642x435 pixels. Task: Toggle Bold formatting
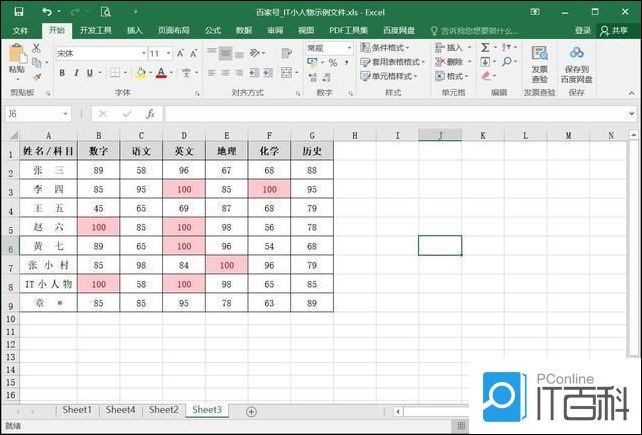click(62, 73)
